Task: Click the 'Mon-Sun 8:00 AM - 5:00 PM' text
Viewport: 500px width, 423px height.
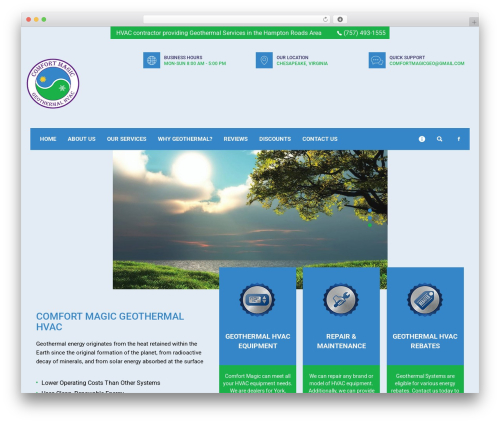Action: pos(195,63)
